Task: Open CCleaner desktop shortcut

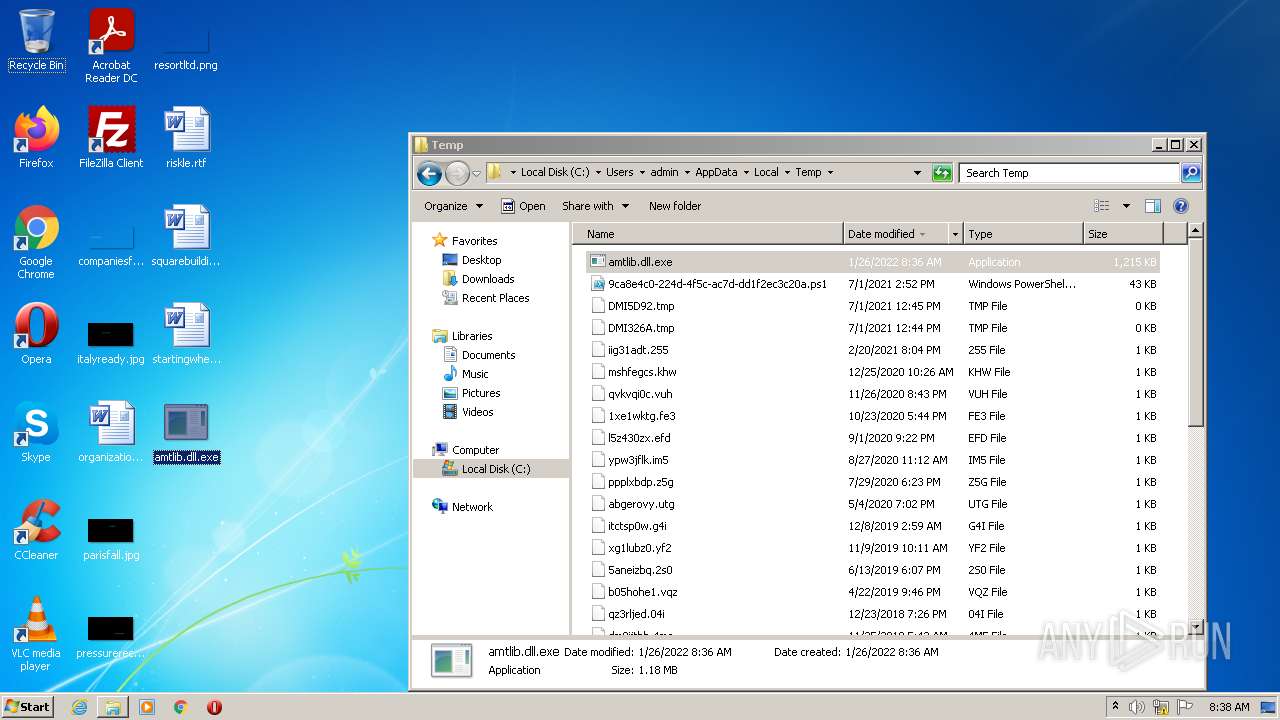Action: [36, 531]
